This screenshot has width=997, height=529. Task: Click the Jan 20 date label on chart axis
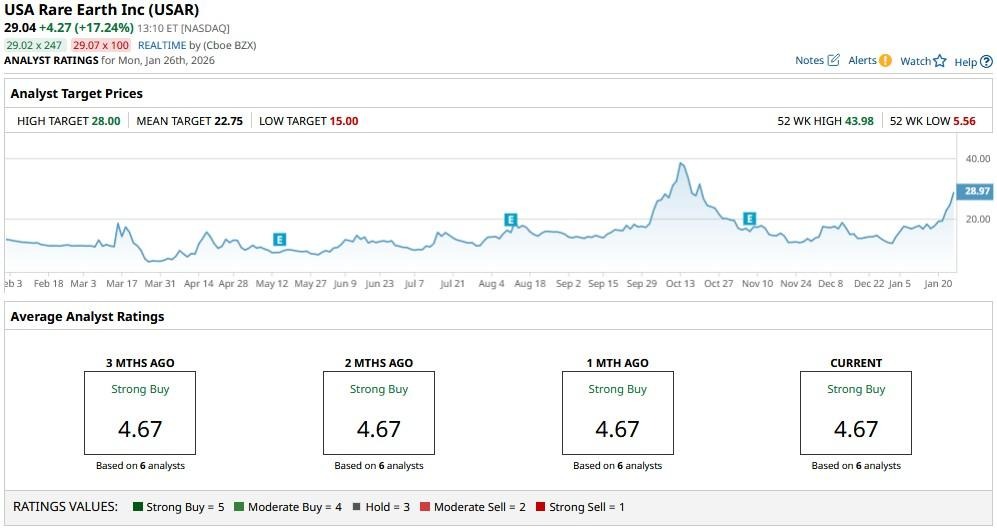point(939,284)
